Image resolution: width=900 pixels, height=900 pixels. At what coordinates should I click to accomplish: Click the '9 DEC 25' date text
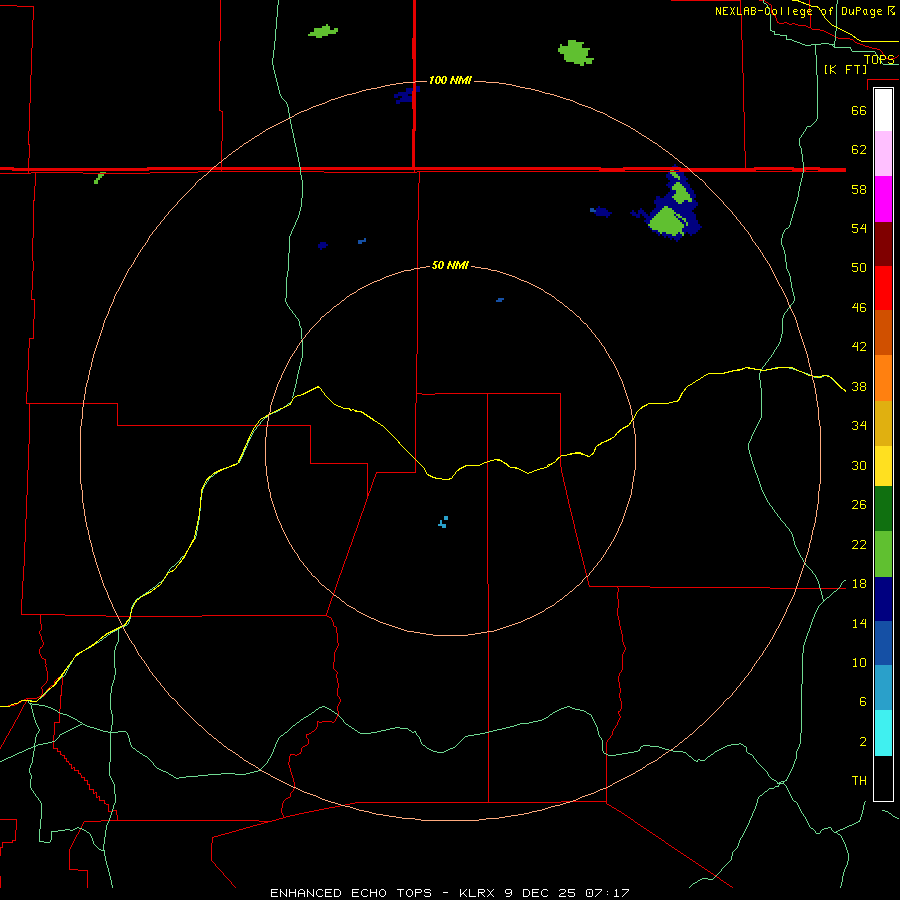pos(540,893)
